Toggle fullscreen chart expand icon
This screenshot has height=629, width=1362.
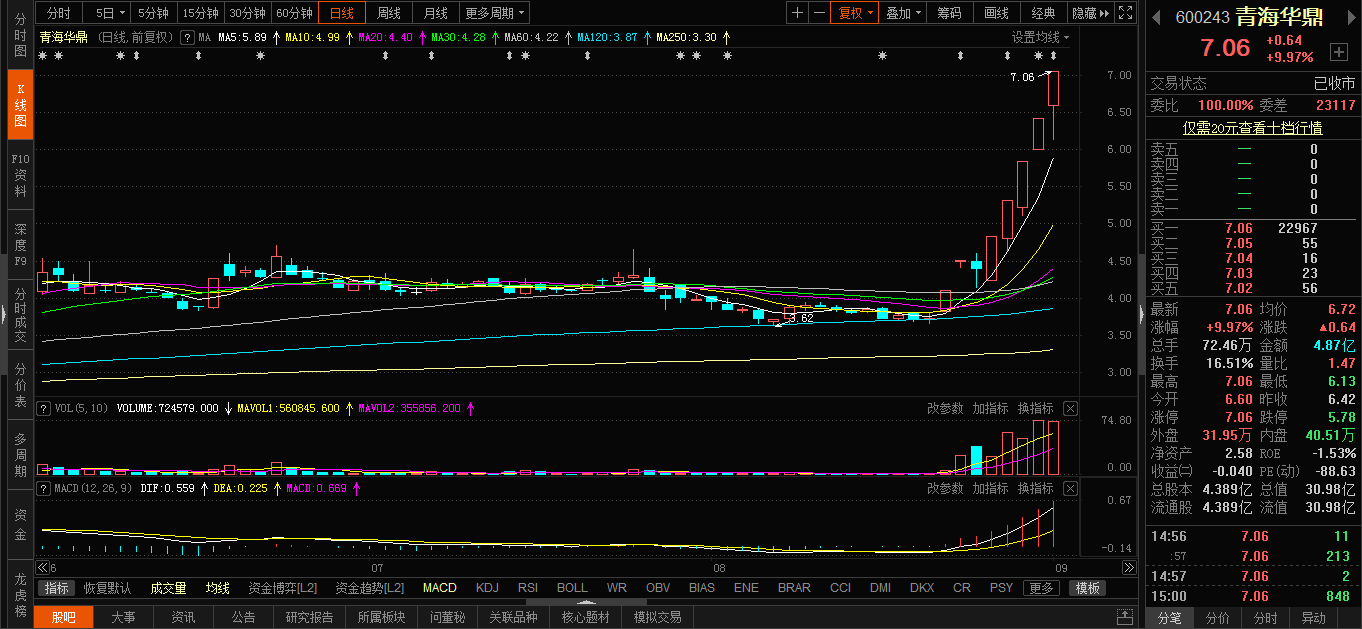[1125, 13]
